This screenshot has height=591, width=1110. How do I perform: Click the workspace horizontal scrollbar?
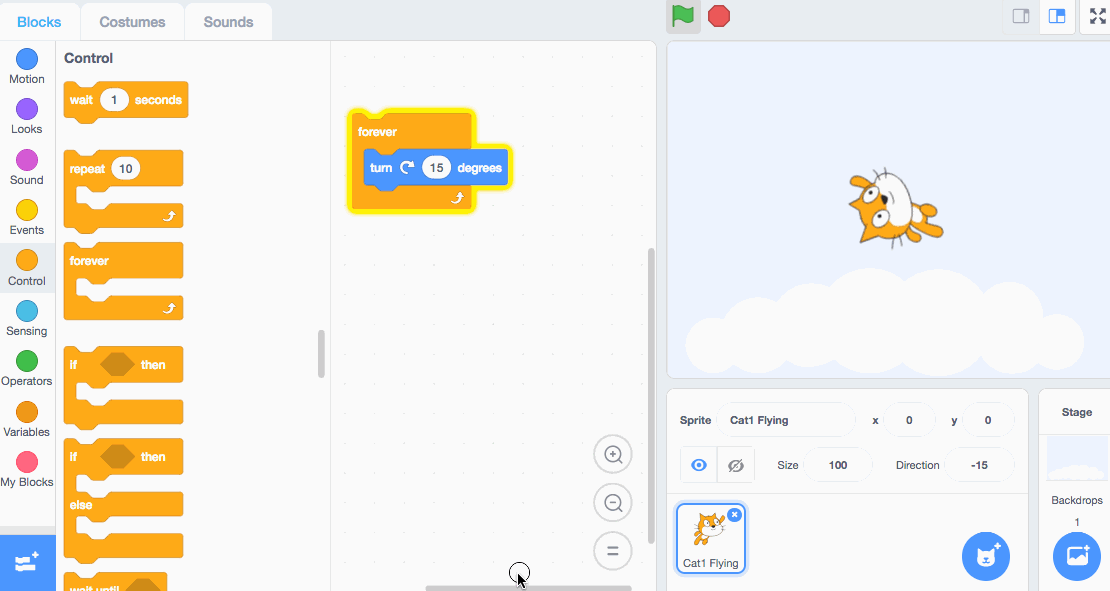click(x=528, y=587)
